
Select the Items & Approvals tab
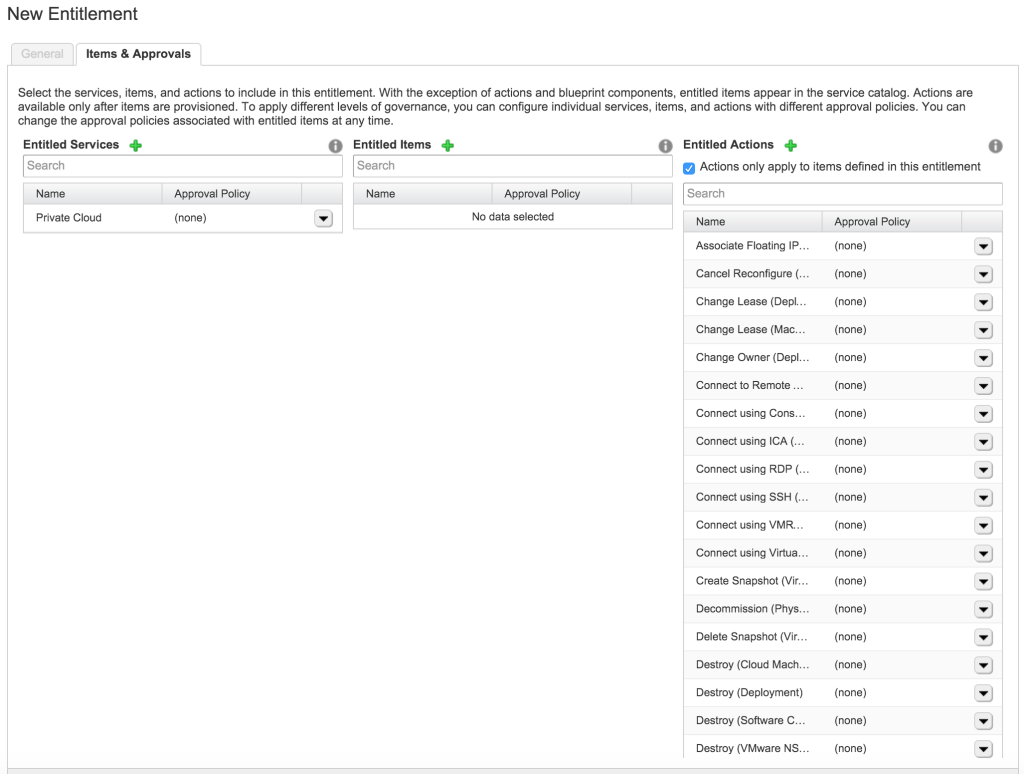(x=138, y=54)
